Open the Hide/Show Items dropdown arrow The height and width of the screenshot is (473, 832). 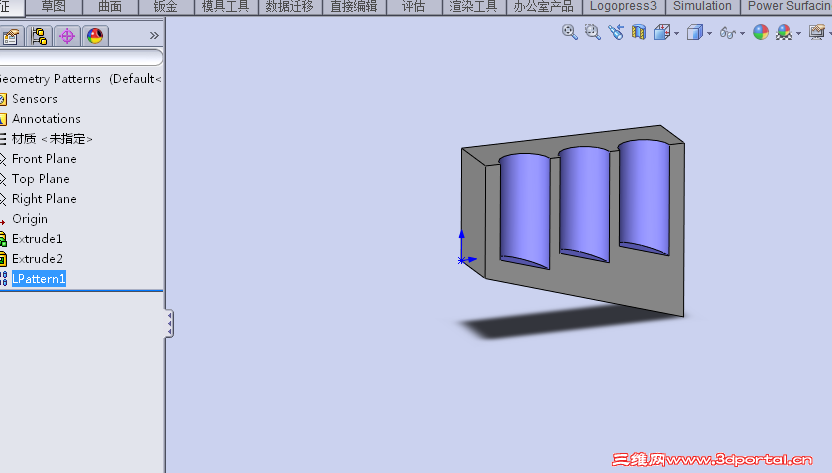(742, 33)
